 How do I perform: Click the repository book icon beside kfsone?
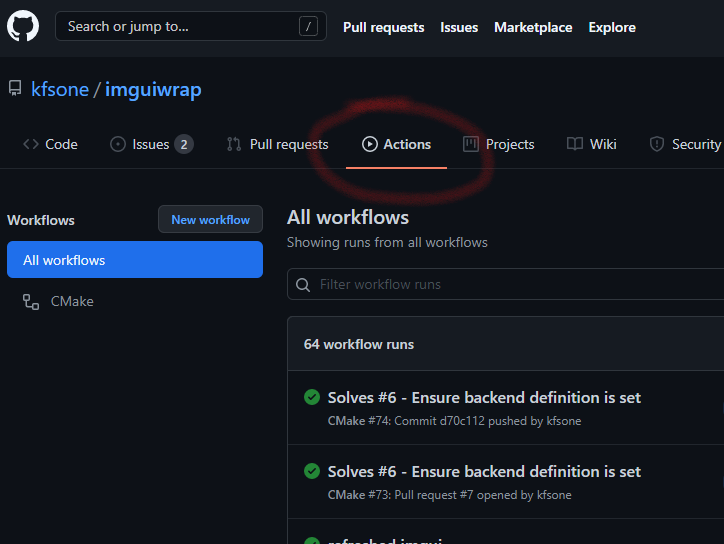coord(15,88)
